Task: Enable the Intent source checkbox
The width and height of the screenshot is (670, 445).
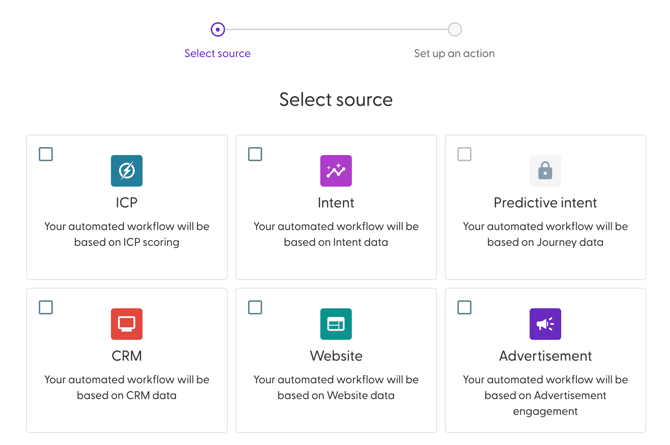Action: point(255,154)
